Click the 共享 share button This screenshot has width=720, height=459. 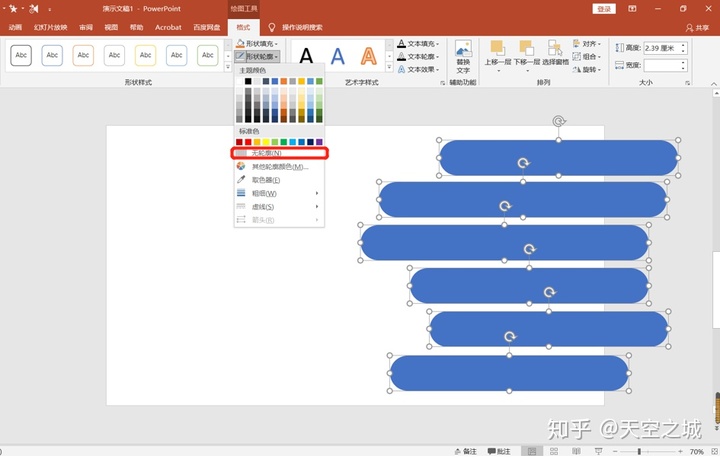point(697,28)
